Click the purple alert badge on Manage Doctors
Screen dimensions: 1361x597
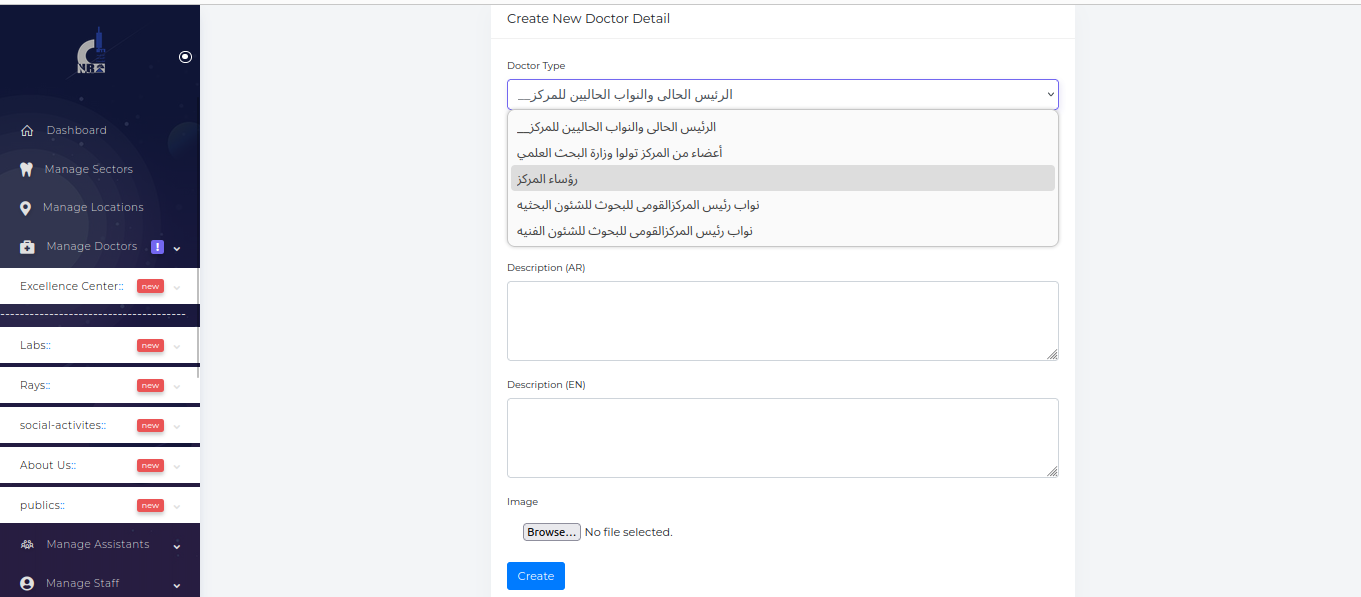[x=157, y=247]
